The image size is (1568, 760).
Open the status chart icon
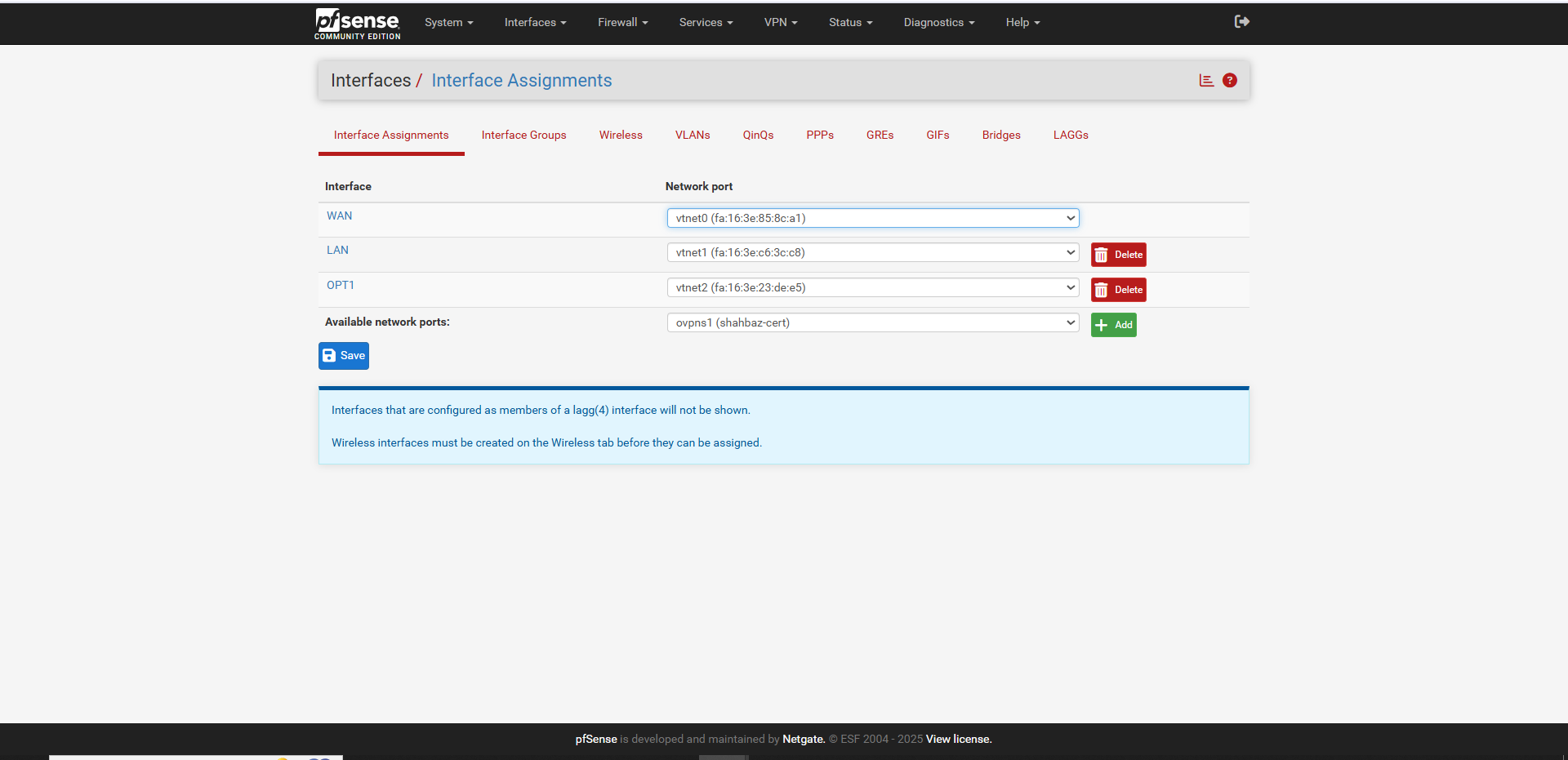[1206, 80]
